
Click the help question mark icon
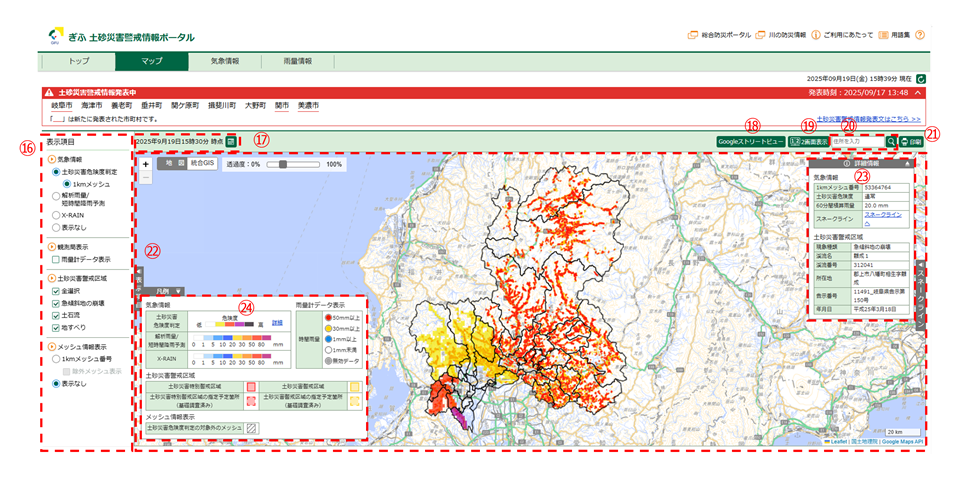coord(919,35)
